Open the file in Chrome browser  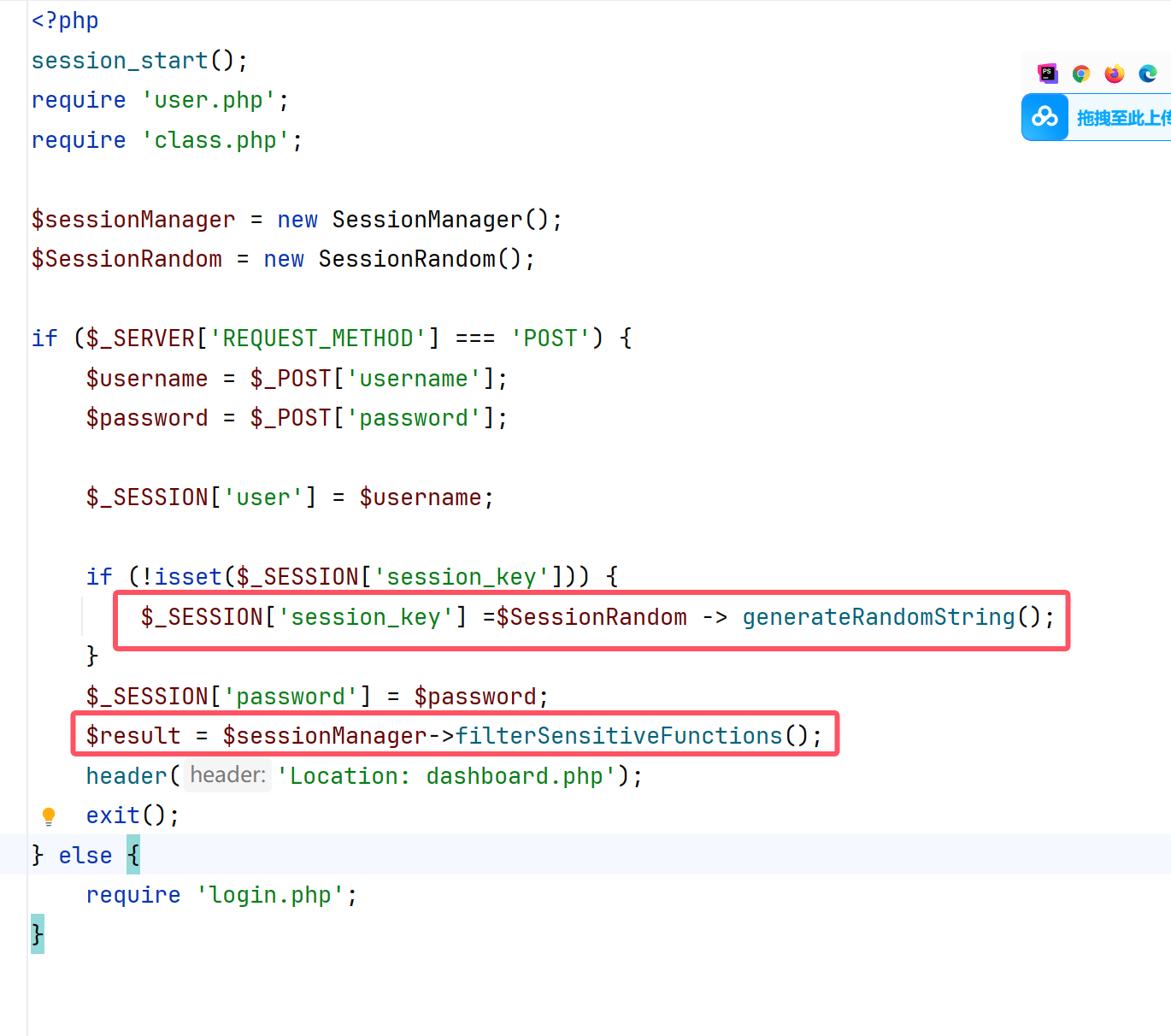[x=1081, y=74]
